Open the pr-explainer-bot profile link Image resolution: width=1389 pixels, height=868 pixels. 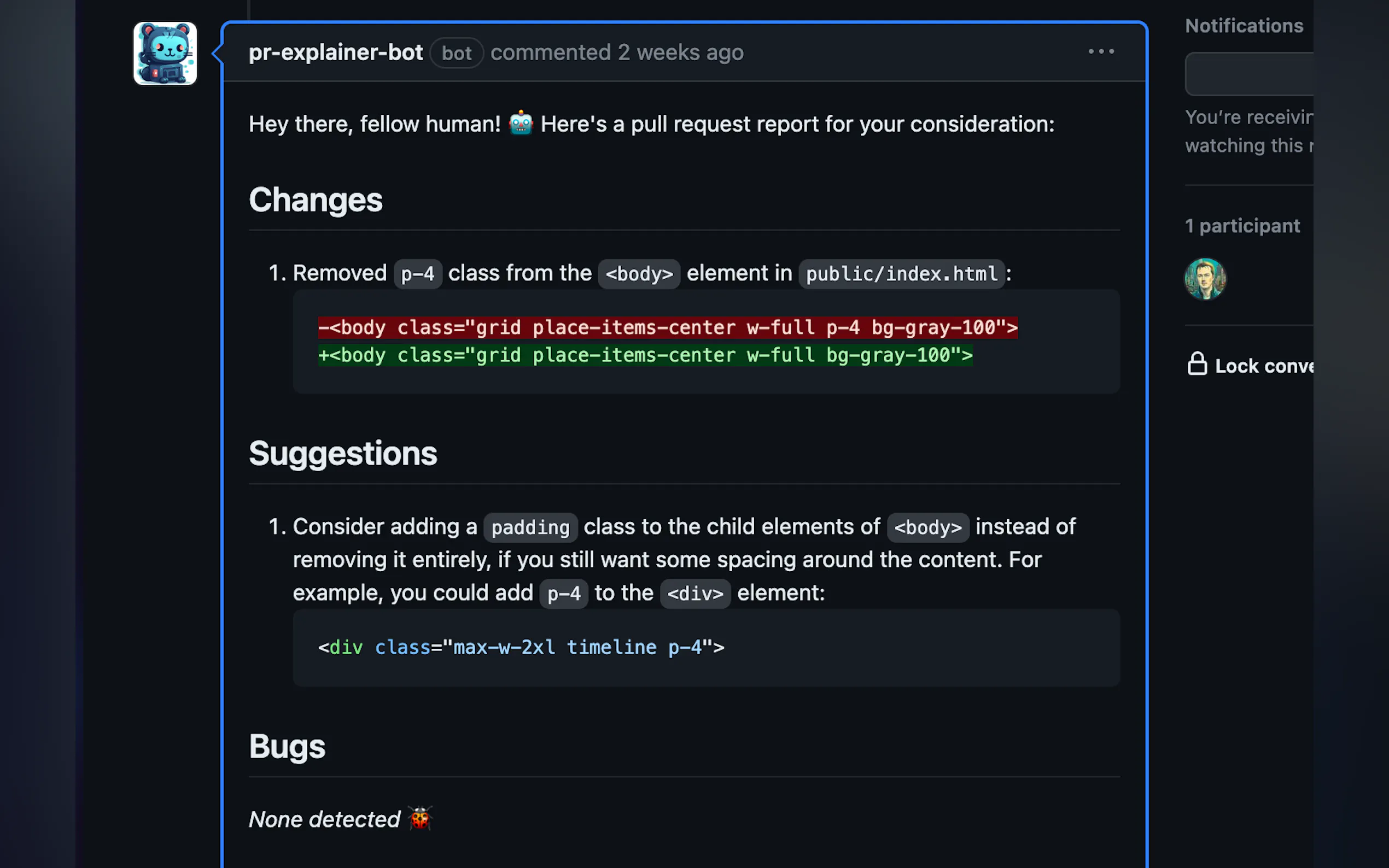[x=335, y=53]
